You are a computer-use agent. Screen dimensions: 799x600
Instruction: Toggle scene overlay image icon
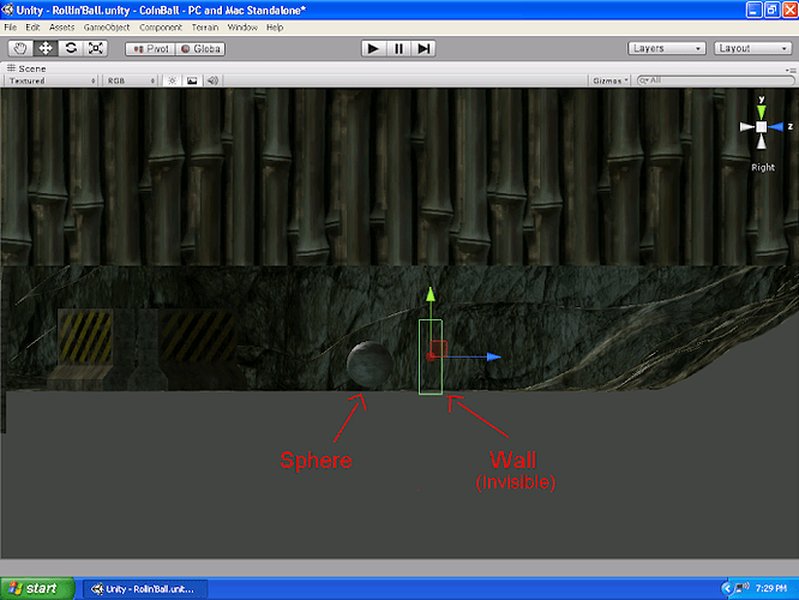tap(192, 81)
